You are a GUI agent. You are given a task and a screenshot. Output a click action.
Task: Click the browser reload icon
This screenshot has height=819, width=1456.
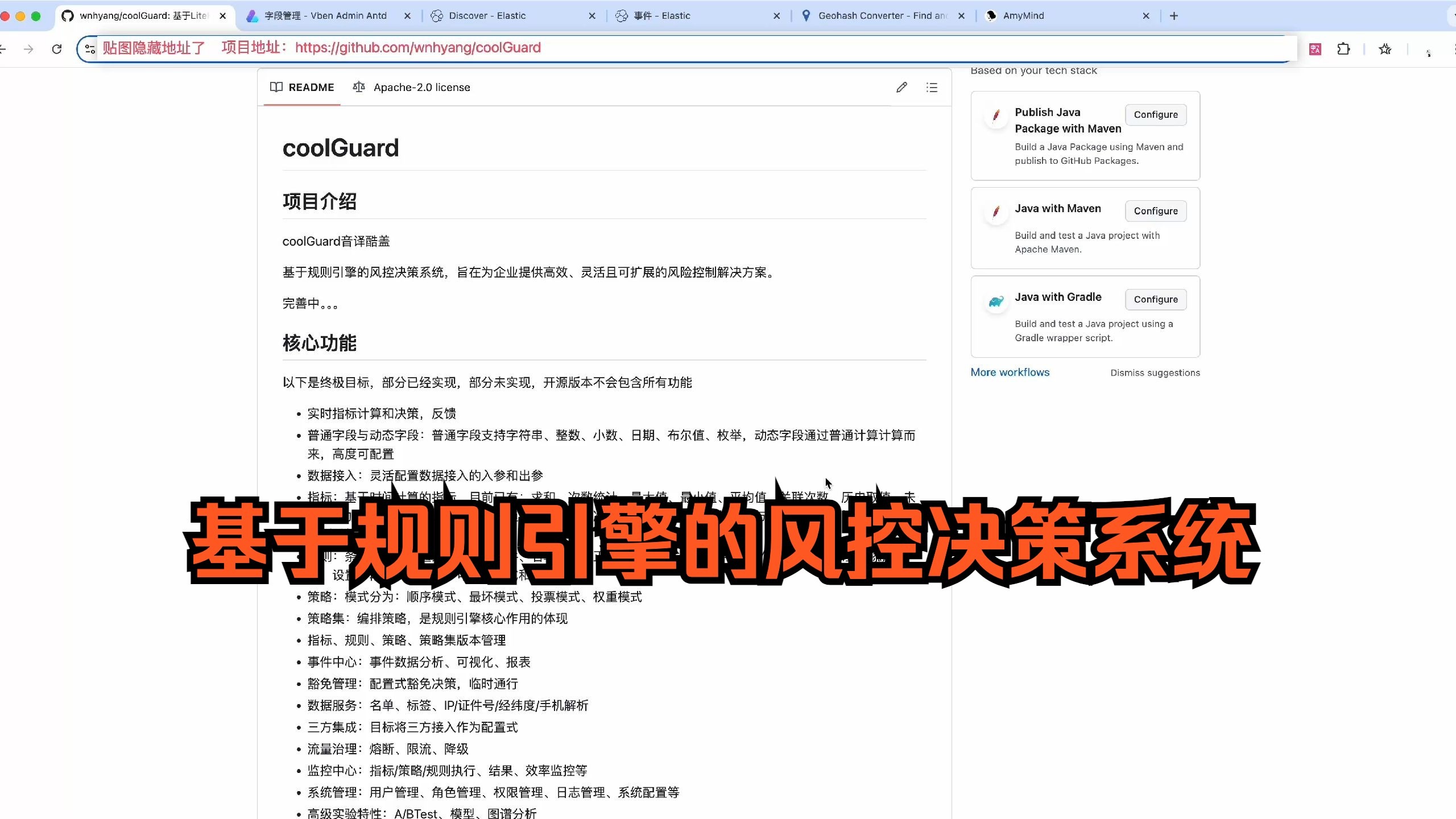point(56,49)
